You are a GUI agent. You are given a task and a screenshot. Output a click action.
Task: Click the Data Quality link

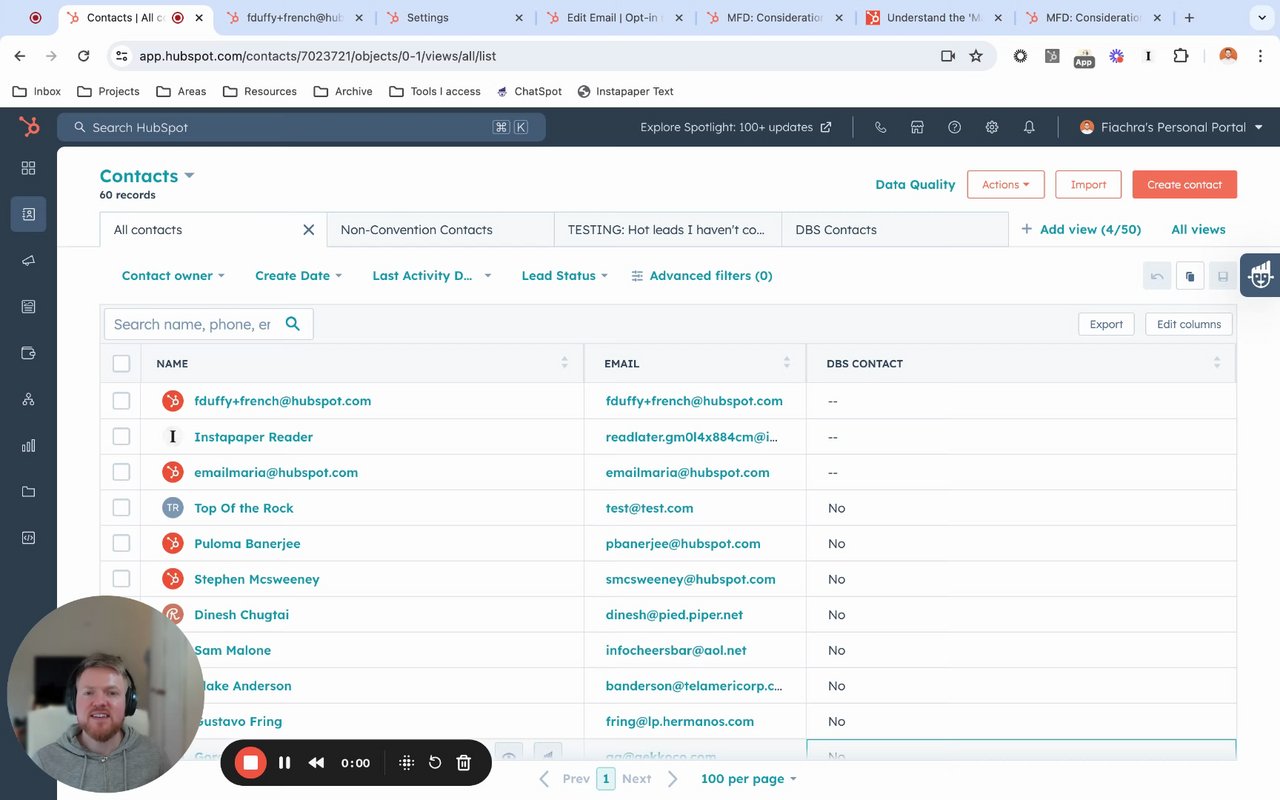(x=915, y=184)
